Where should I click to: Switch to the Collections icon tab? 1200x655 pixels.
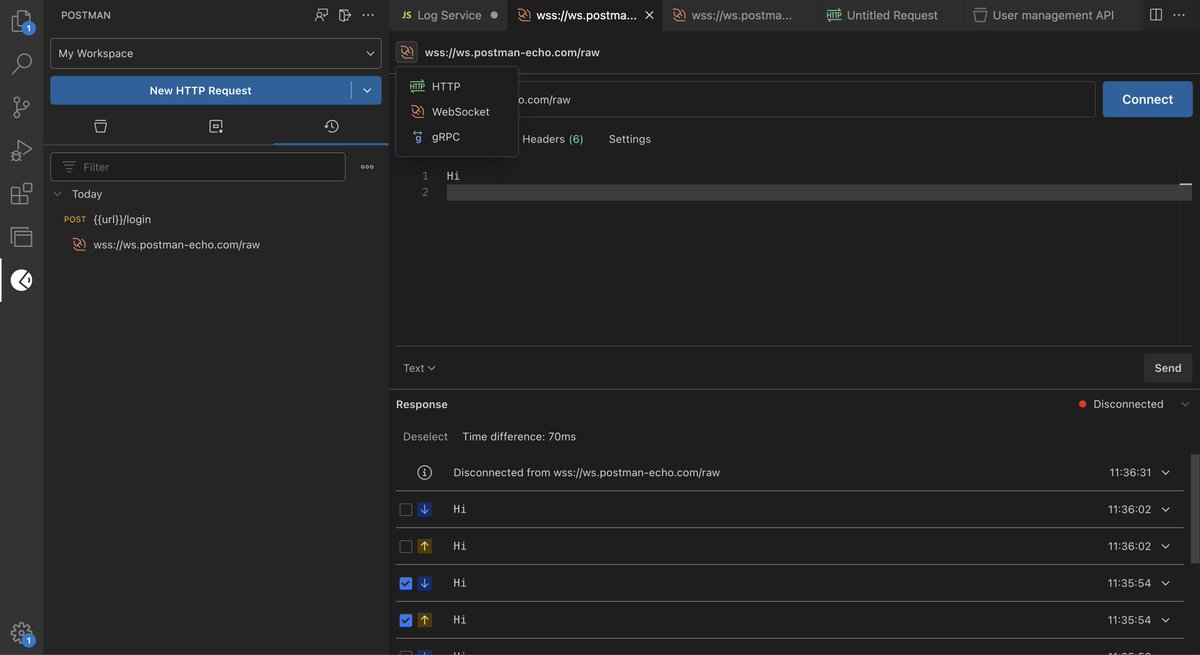[100, 126]
